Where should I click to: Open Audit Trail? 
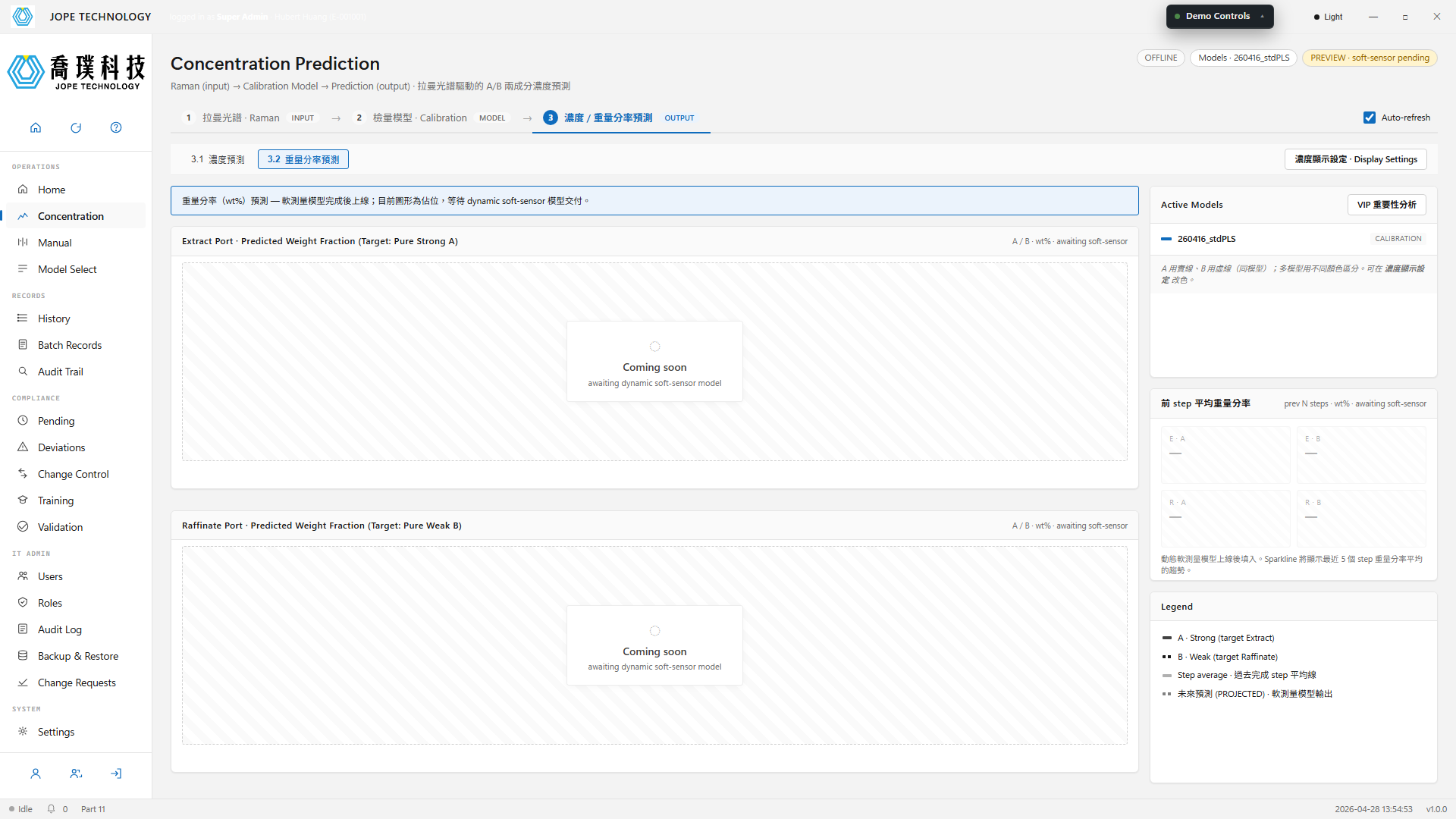[76, 372]
